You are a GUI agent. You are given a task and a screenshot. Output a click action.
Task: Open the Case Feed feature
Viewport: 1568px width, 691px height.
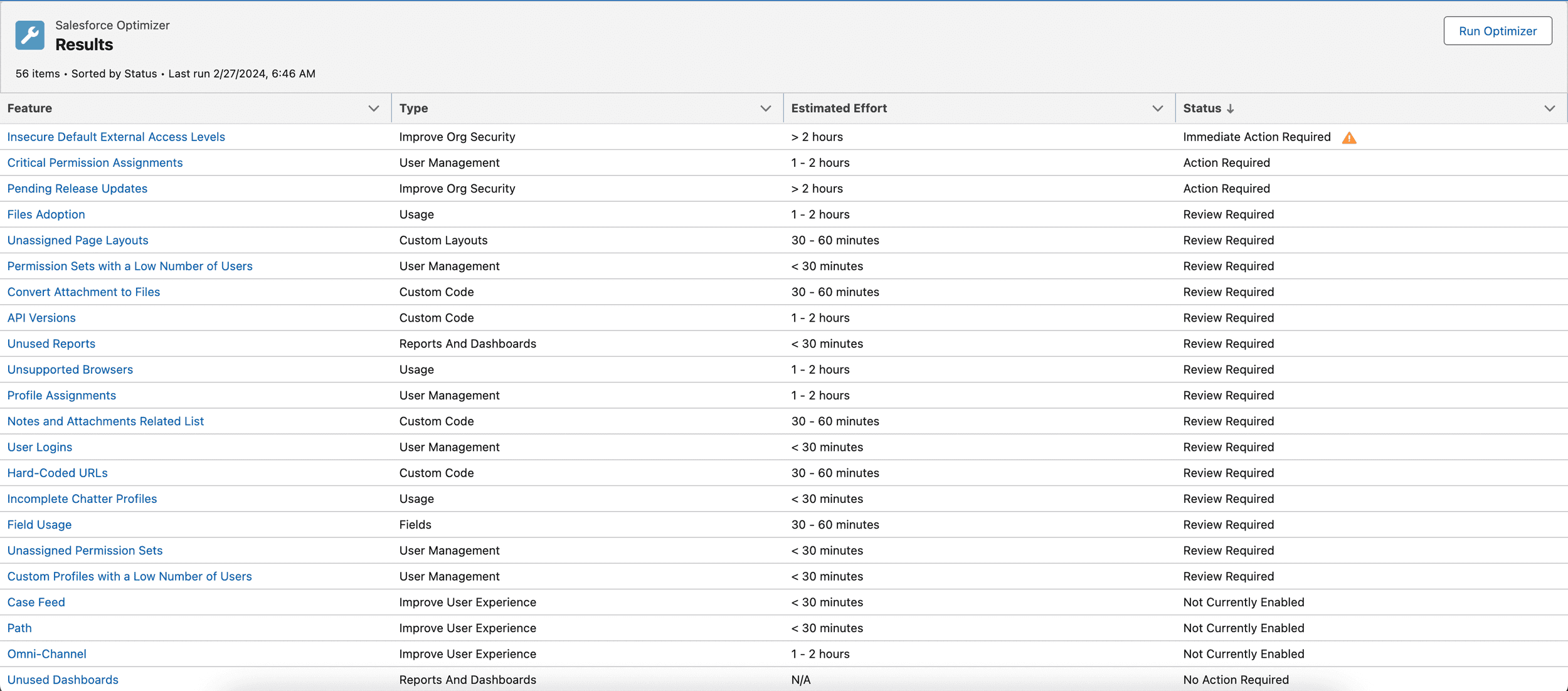click(36, 602)
